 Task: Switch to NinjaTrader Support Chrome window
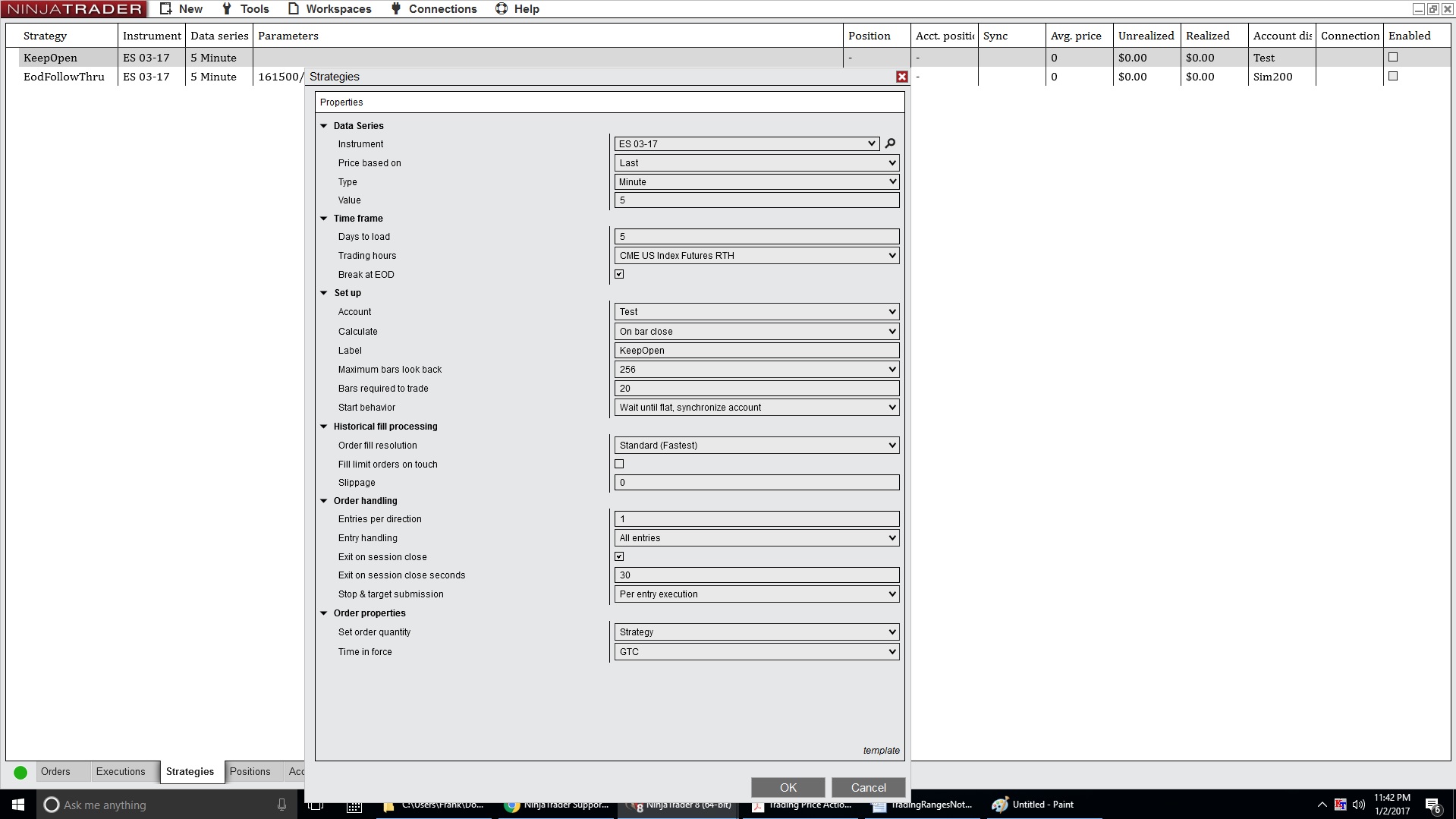tap(558, 805)
